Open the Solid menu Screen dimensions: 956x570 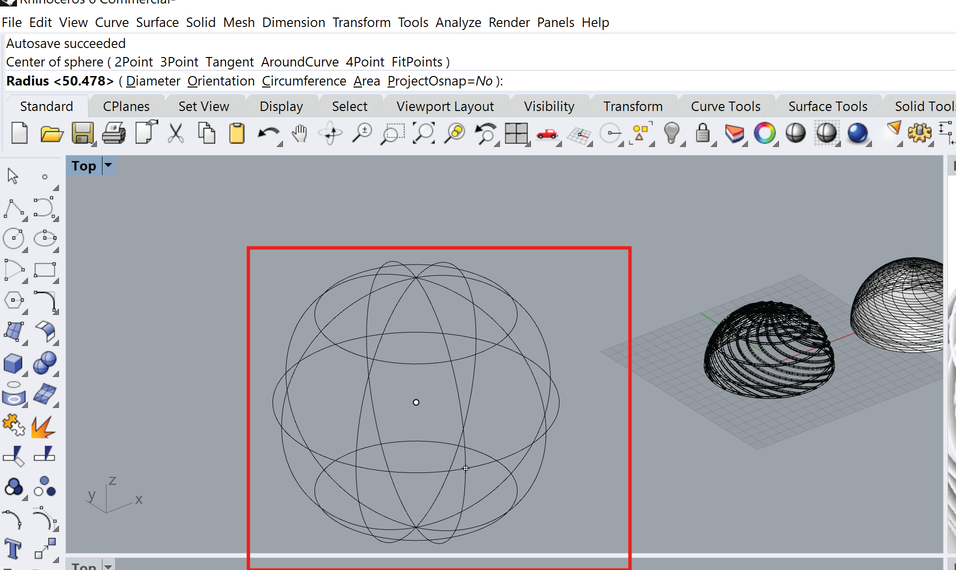201,23
